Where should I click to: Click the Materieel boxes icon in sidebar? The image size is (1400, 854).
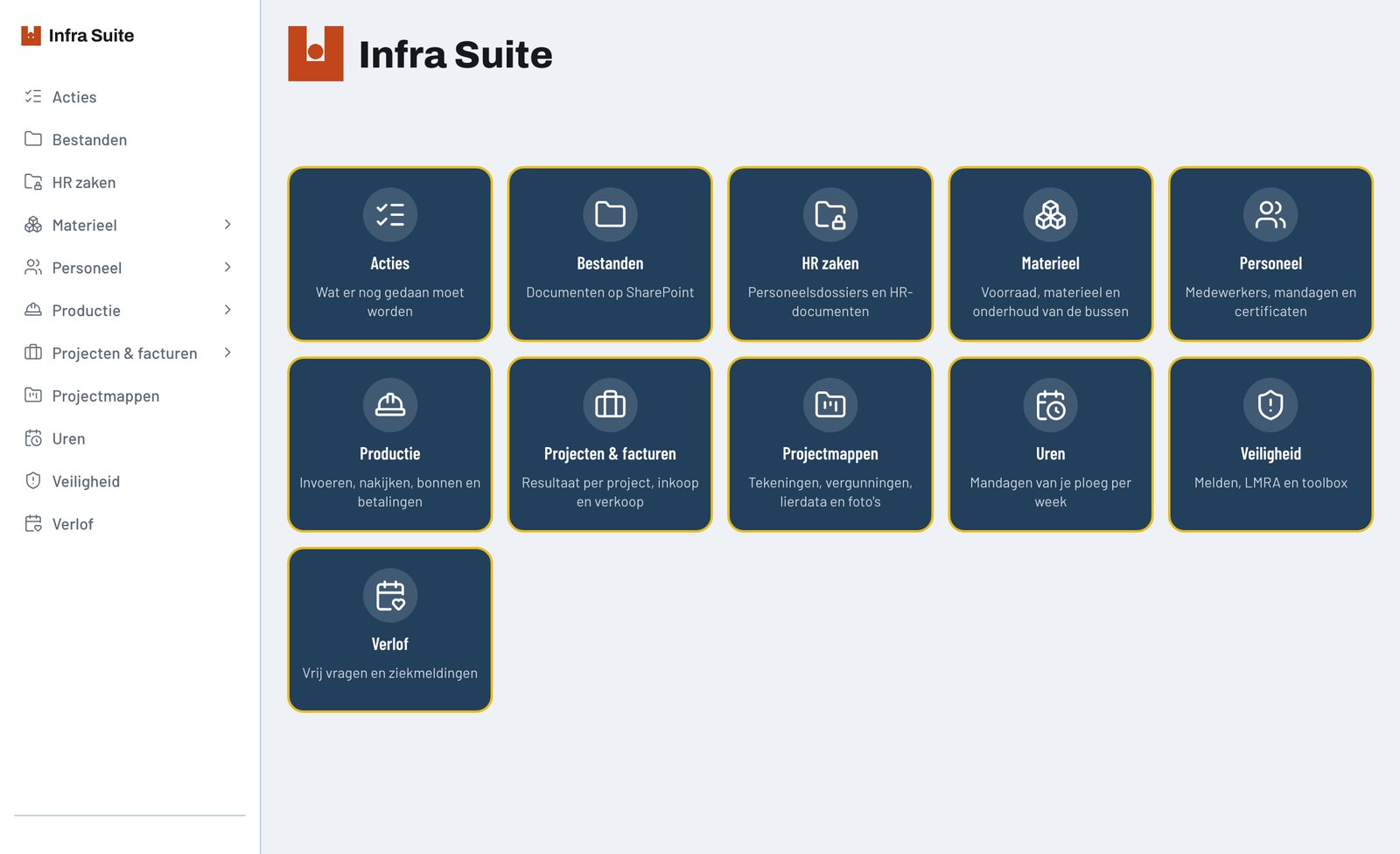[x=33, y=225]
